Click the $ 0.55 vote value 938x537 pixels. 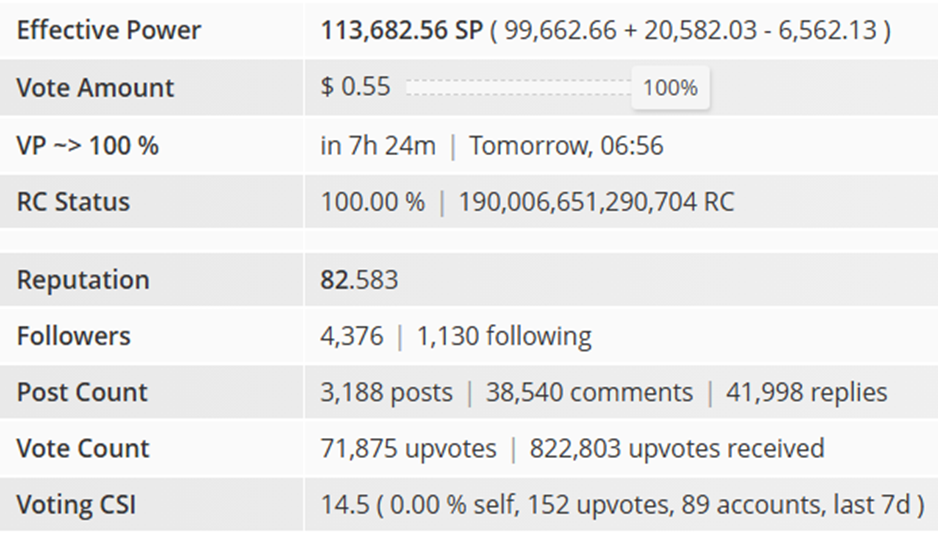(x=356, y=87)
